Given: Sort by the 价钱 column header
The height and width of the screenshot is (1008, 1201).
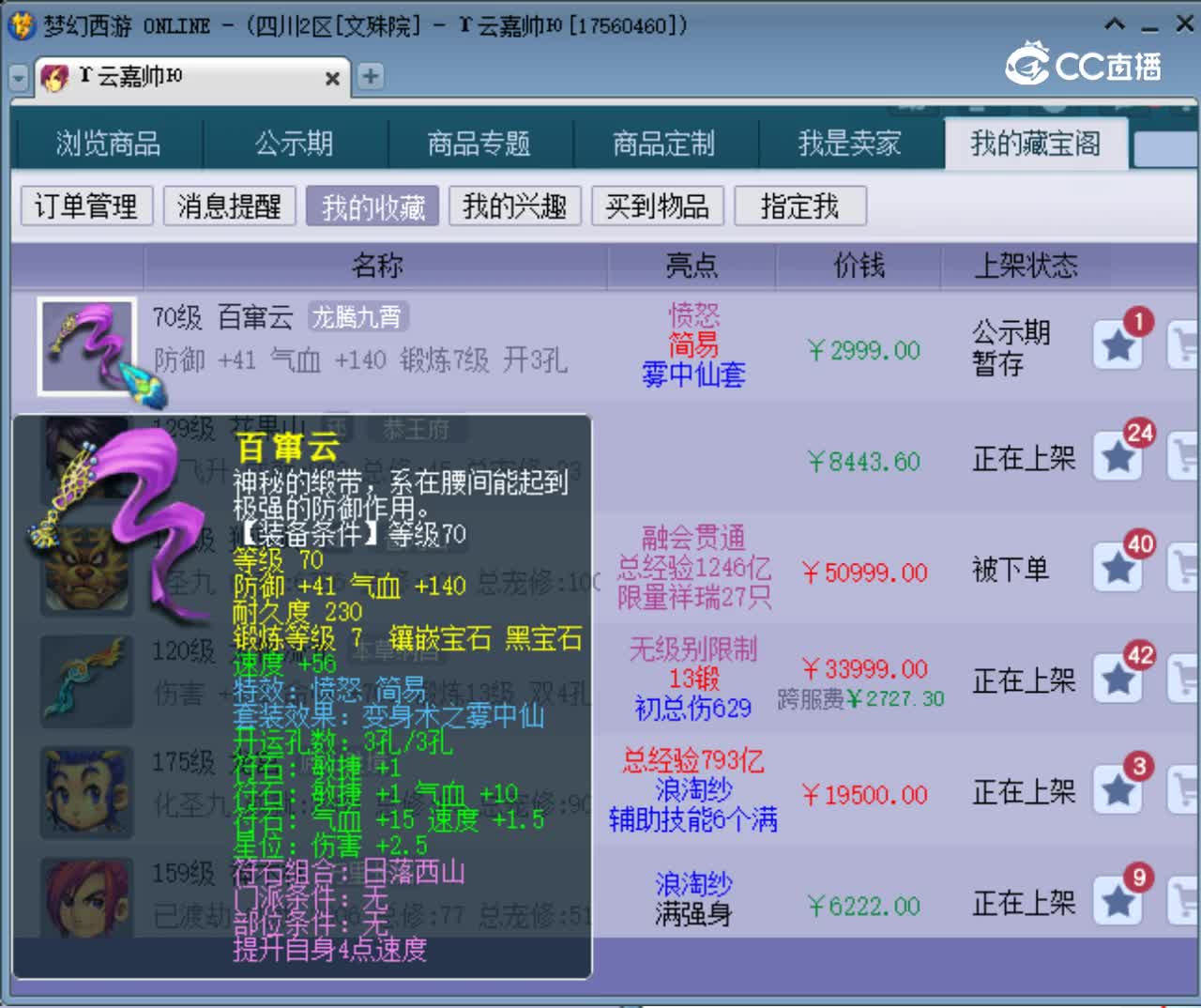Looking at the screenshot, I should [x=859, y=266].
